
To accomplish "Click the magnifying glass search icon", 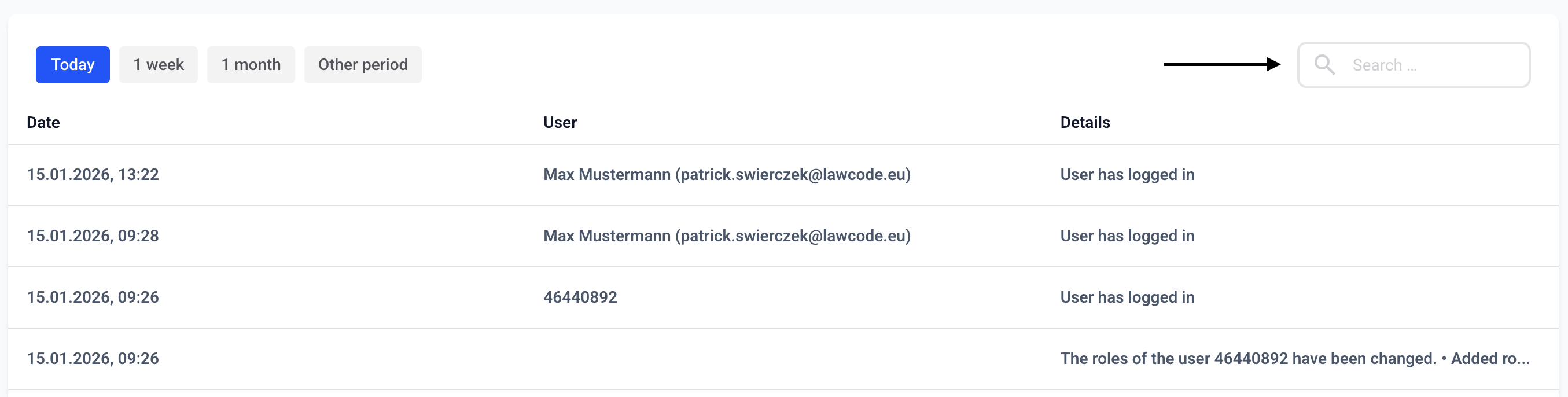I will click(1324, 65).
